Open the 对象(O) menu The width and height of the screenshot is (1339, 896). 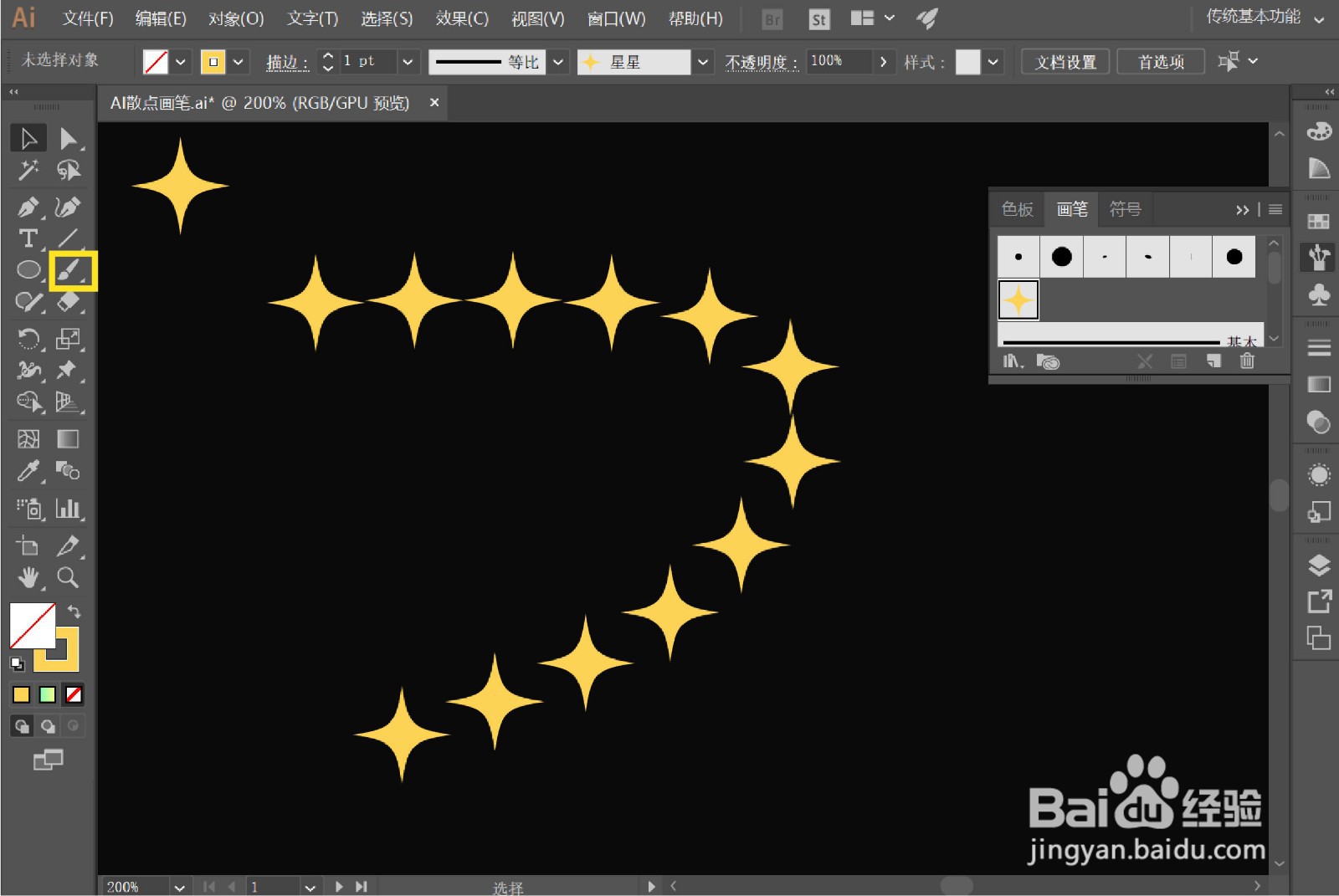point(236,18)
